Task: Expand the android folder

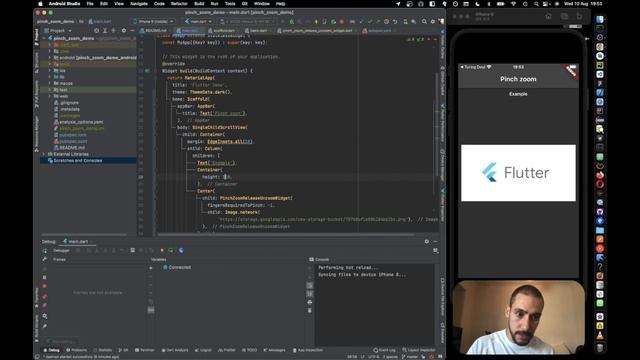Action: (x=50, y=58)
